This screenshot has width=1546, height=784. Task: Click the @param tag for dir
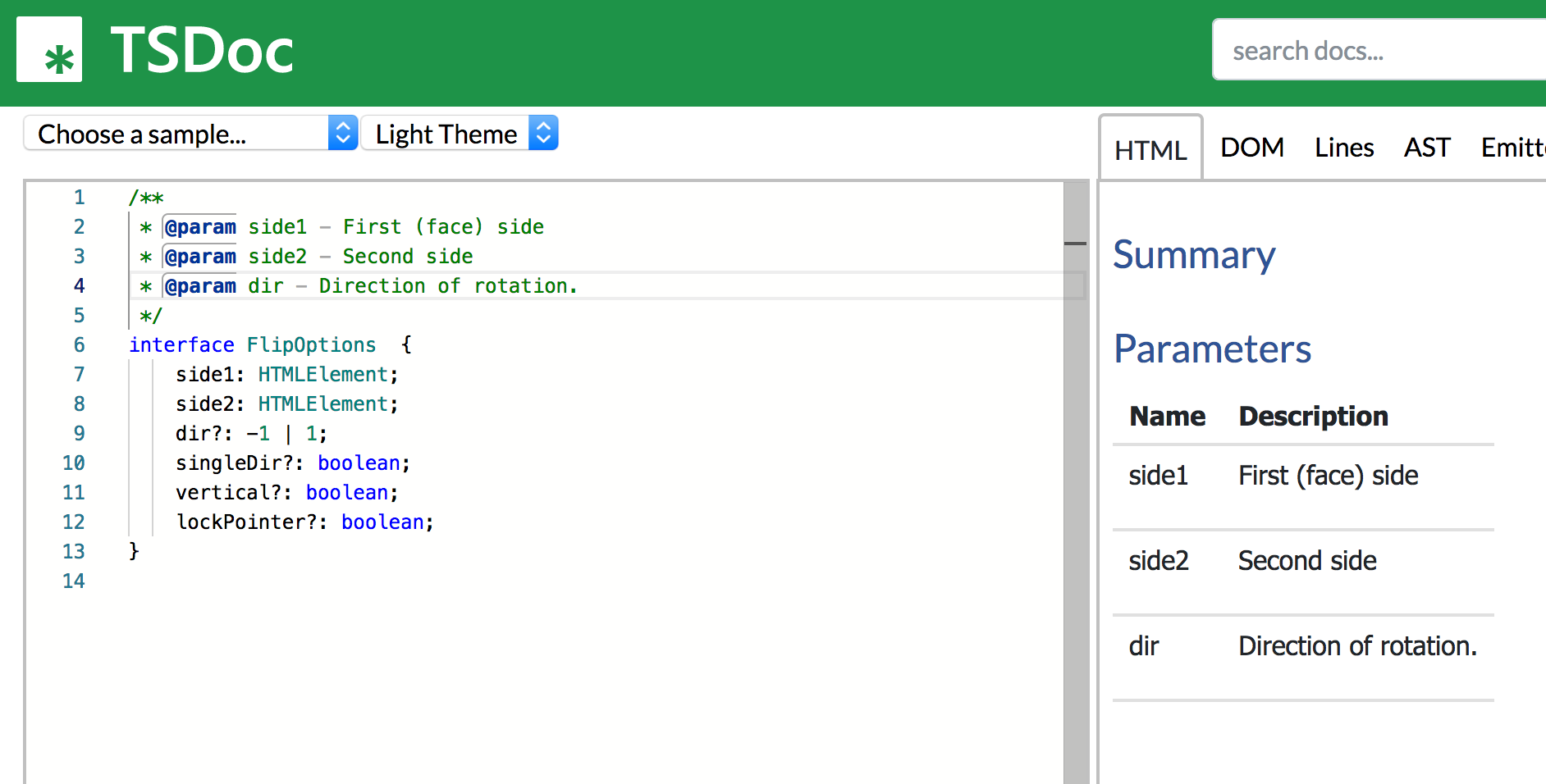[200, 286]
